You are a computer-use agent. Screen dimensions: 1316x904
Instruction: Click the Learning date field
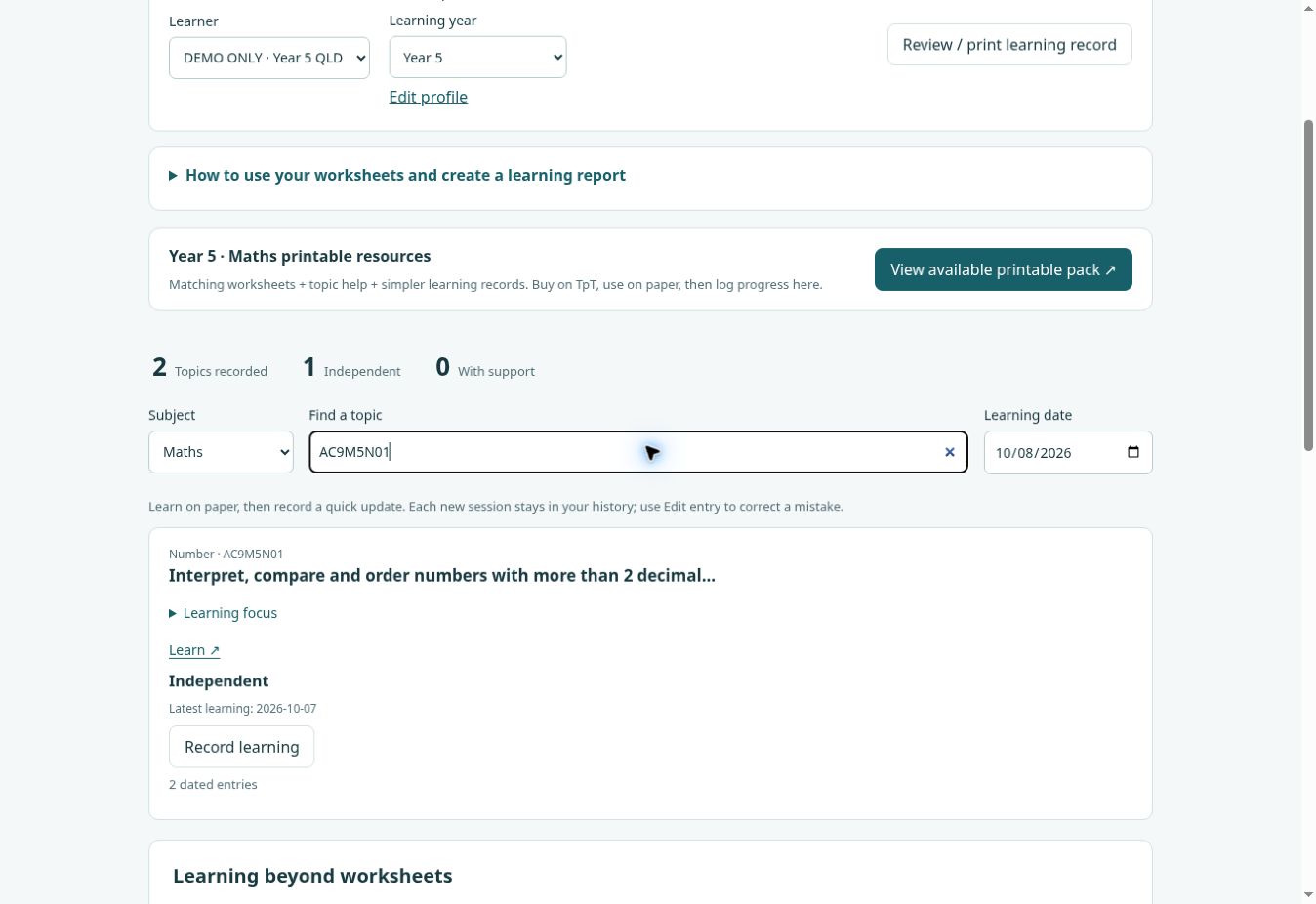coord(1068,452)
